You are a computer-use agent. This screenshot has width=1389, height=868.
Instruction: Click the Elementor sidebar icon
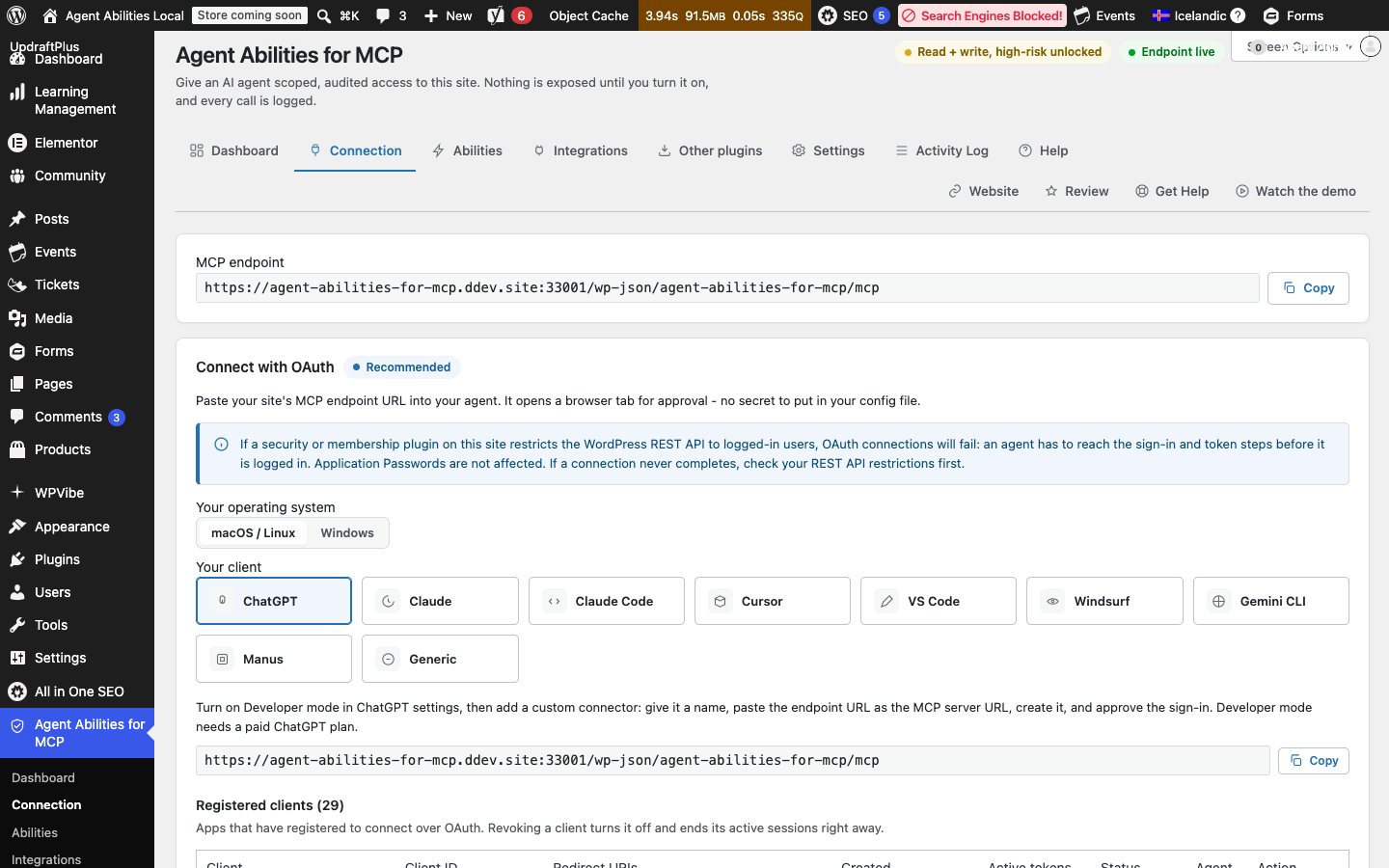point(16,143)
